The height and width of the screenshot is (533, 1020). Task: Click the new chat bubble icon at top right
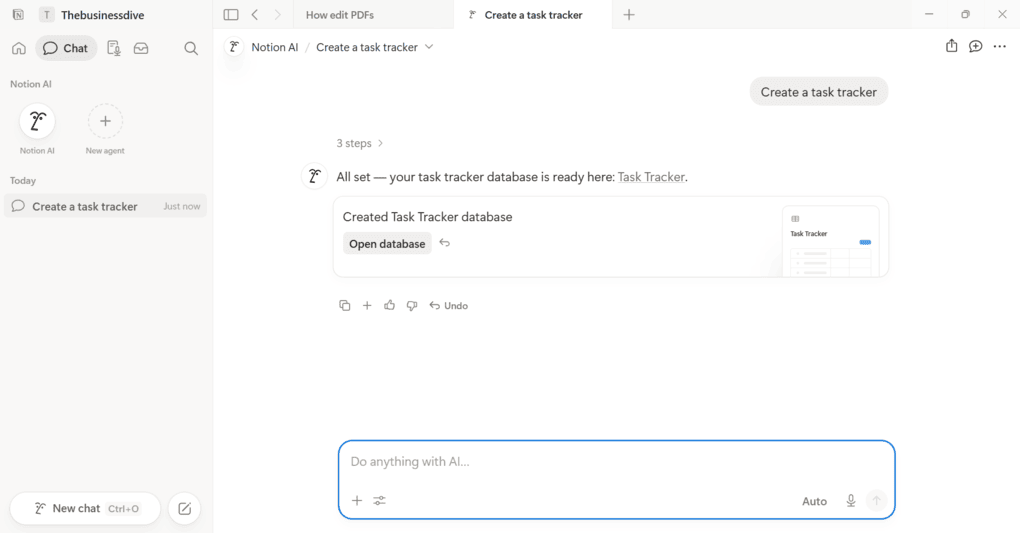pos(976,46)
